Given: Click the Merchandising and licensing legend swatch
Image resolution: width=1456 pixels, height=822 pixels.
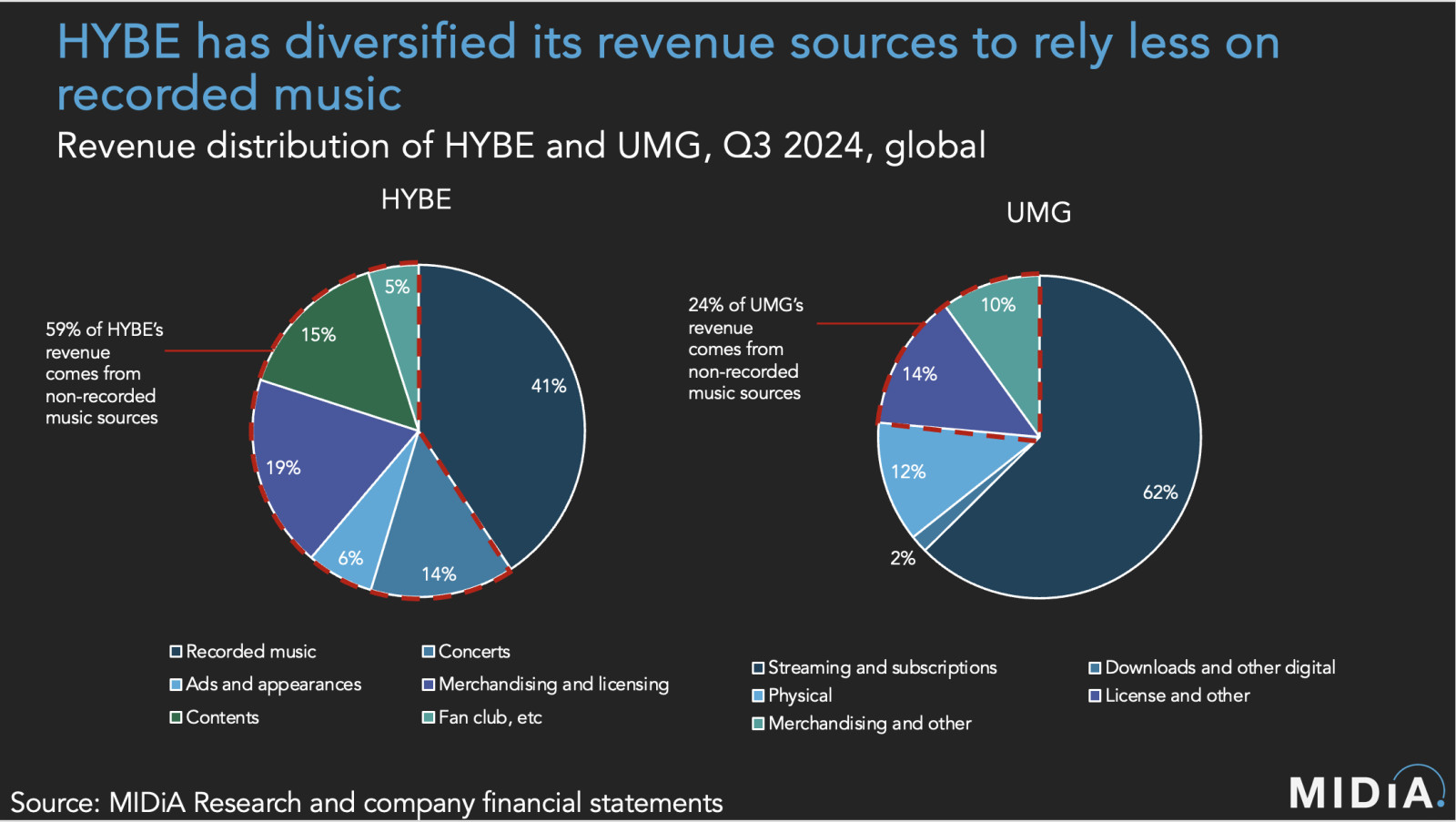Looking at the screenshot, I should pyautogui.click(x=429, y=685).
